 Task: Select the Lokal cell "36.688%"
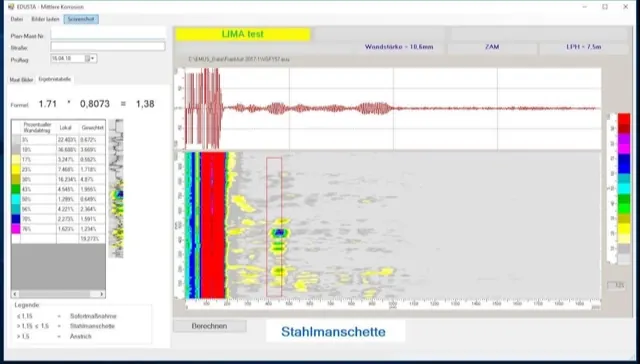(x=67, y=150)
